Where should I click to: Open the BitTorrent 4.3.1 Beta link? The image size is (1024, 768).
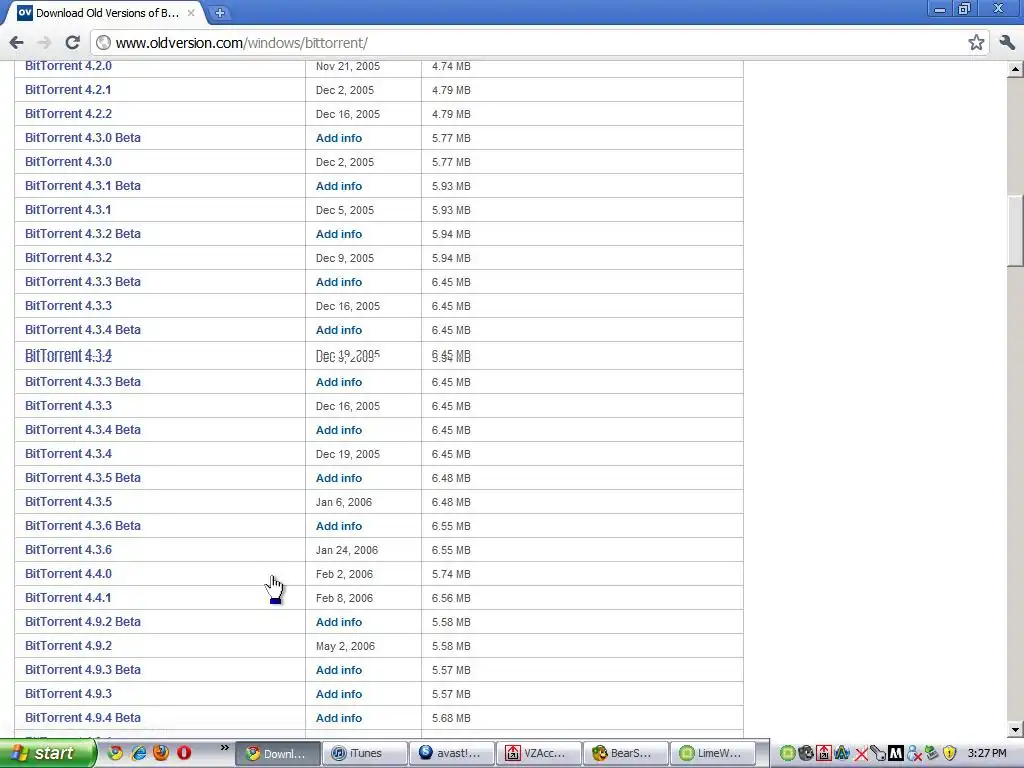click(x=83, y=186)
